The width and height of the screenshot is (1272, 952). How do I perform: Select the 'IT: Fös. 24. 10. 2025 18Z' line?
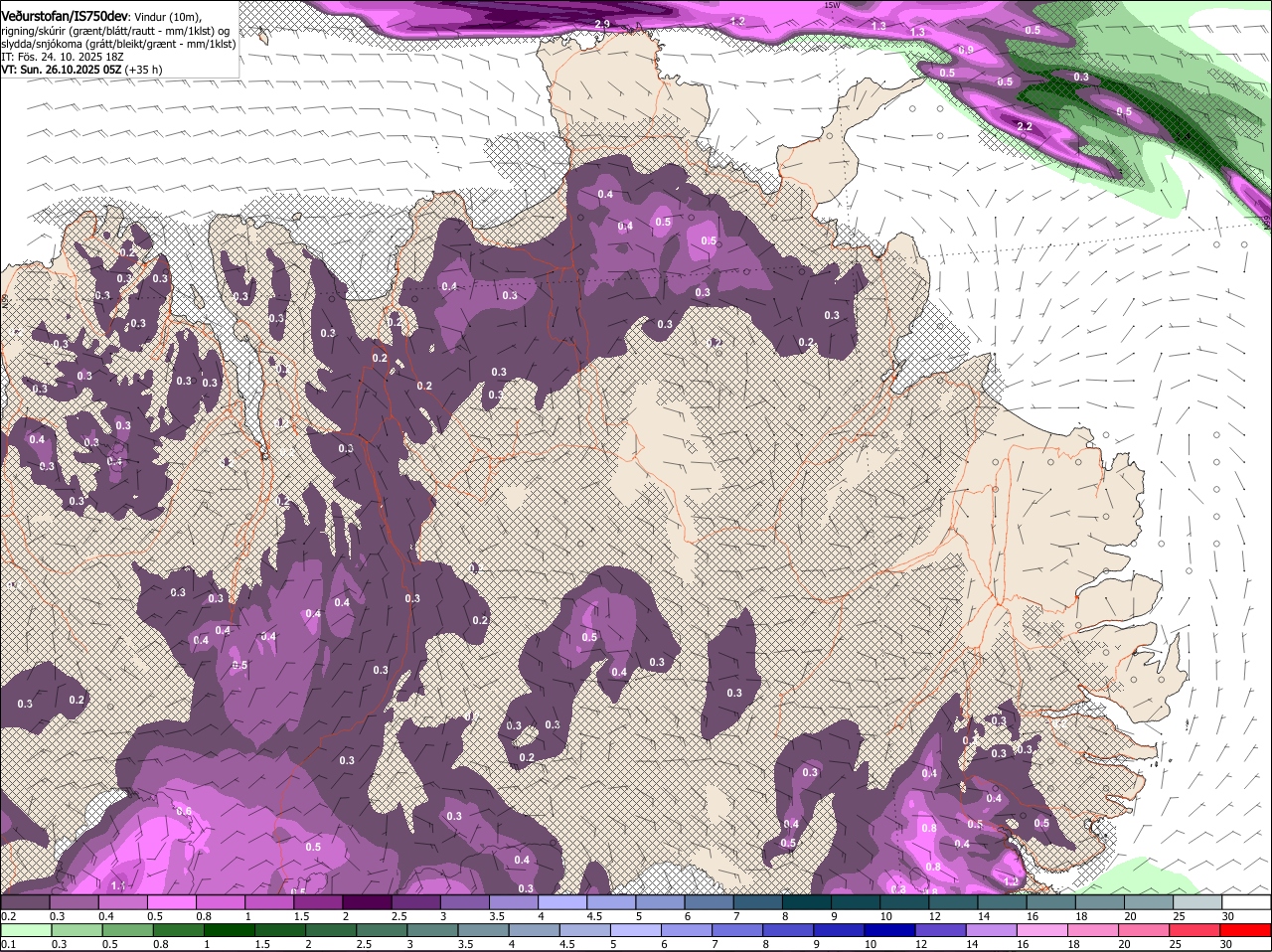[x=63, y=57]
